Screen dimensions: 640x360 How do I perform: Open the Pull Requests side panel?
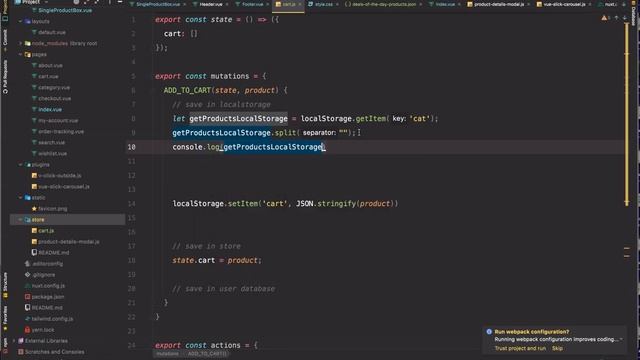pos(5,77)
